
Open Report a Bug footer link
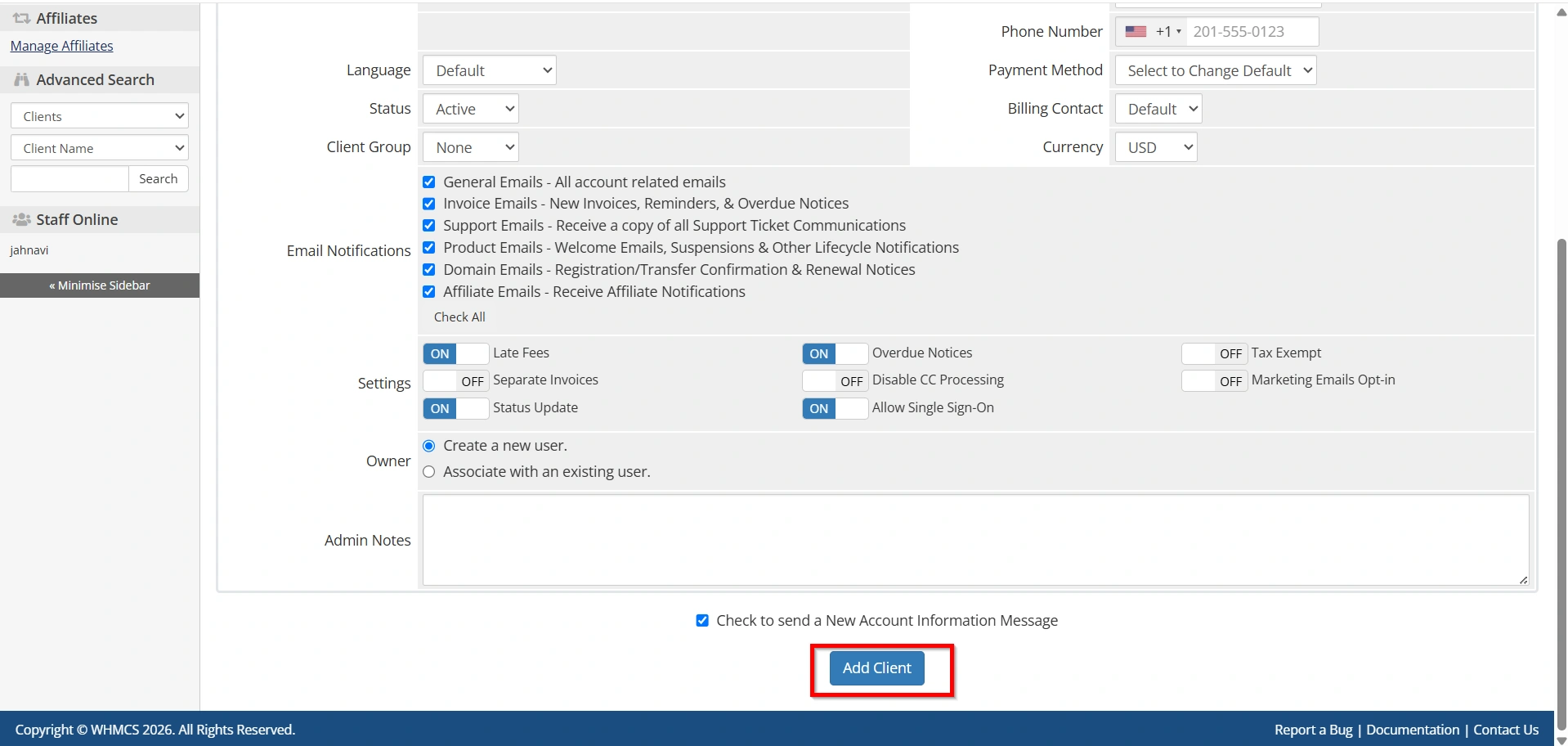(x=1313, y=730)
